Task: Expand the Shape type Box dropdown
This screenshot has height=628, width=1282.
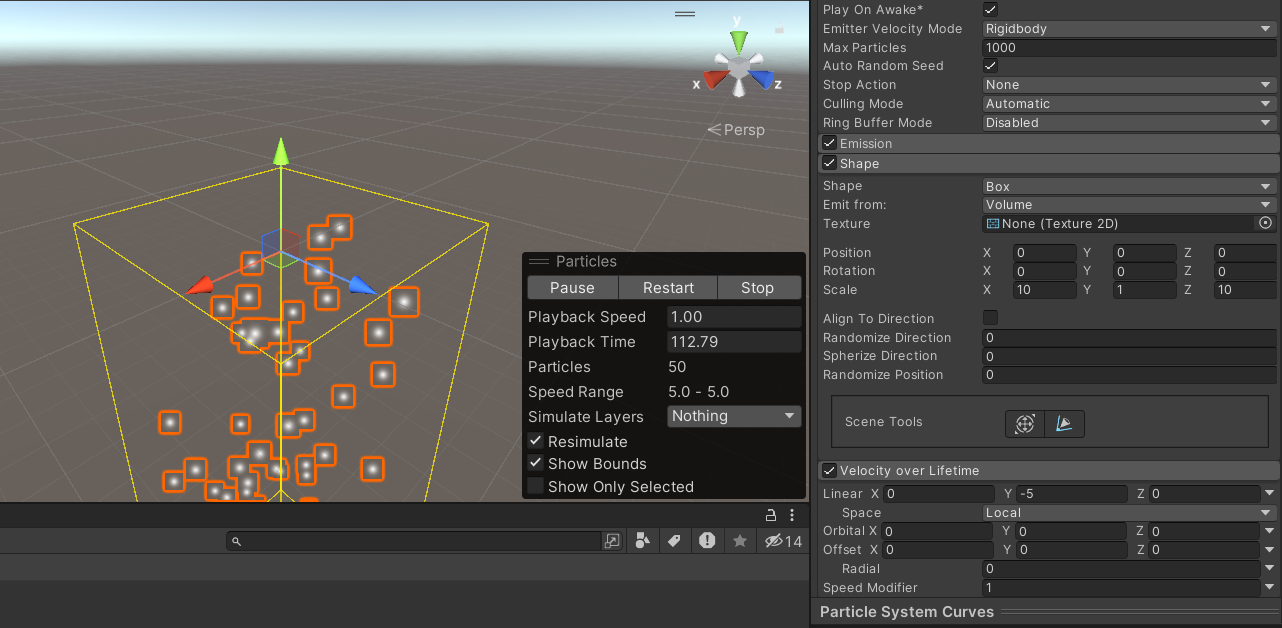Action: coord(1128,186)
